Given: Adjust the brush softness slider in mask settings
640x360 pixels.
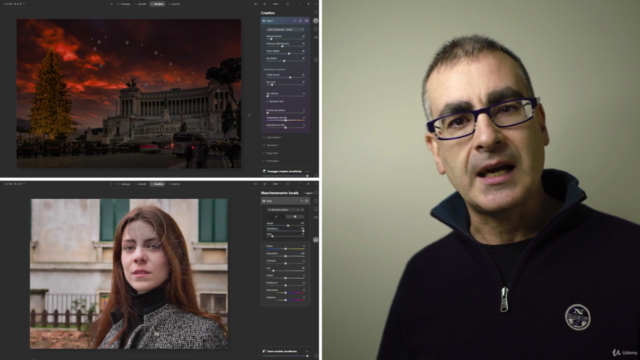Looking at the screenshot, I should [285, 231].
